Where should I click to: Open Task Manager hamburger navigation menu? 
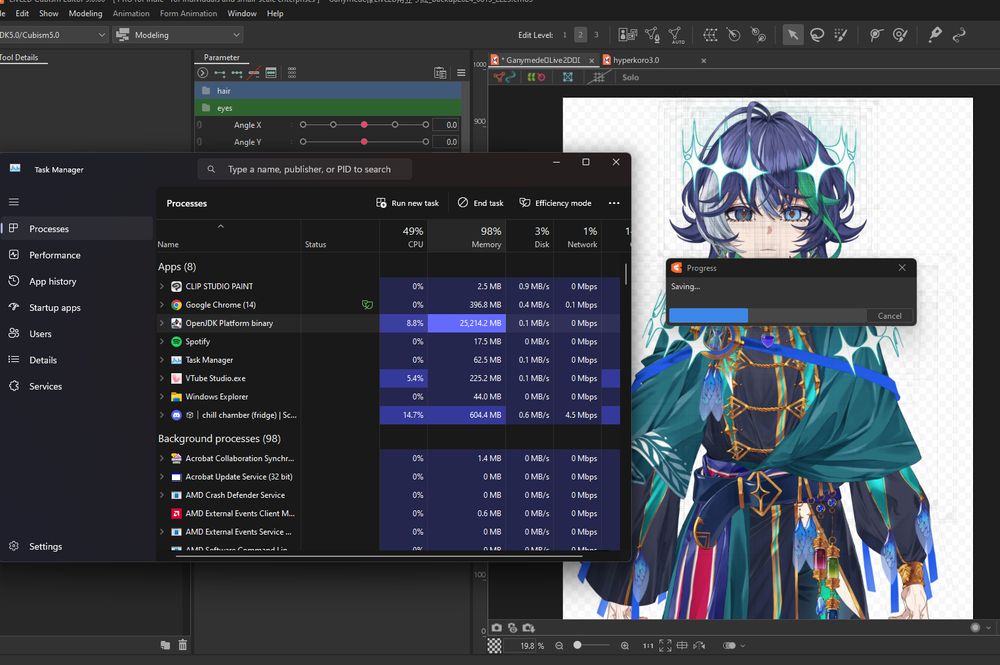tap(14, 202)
